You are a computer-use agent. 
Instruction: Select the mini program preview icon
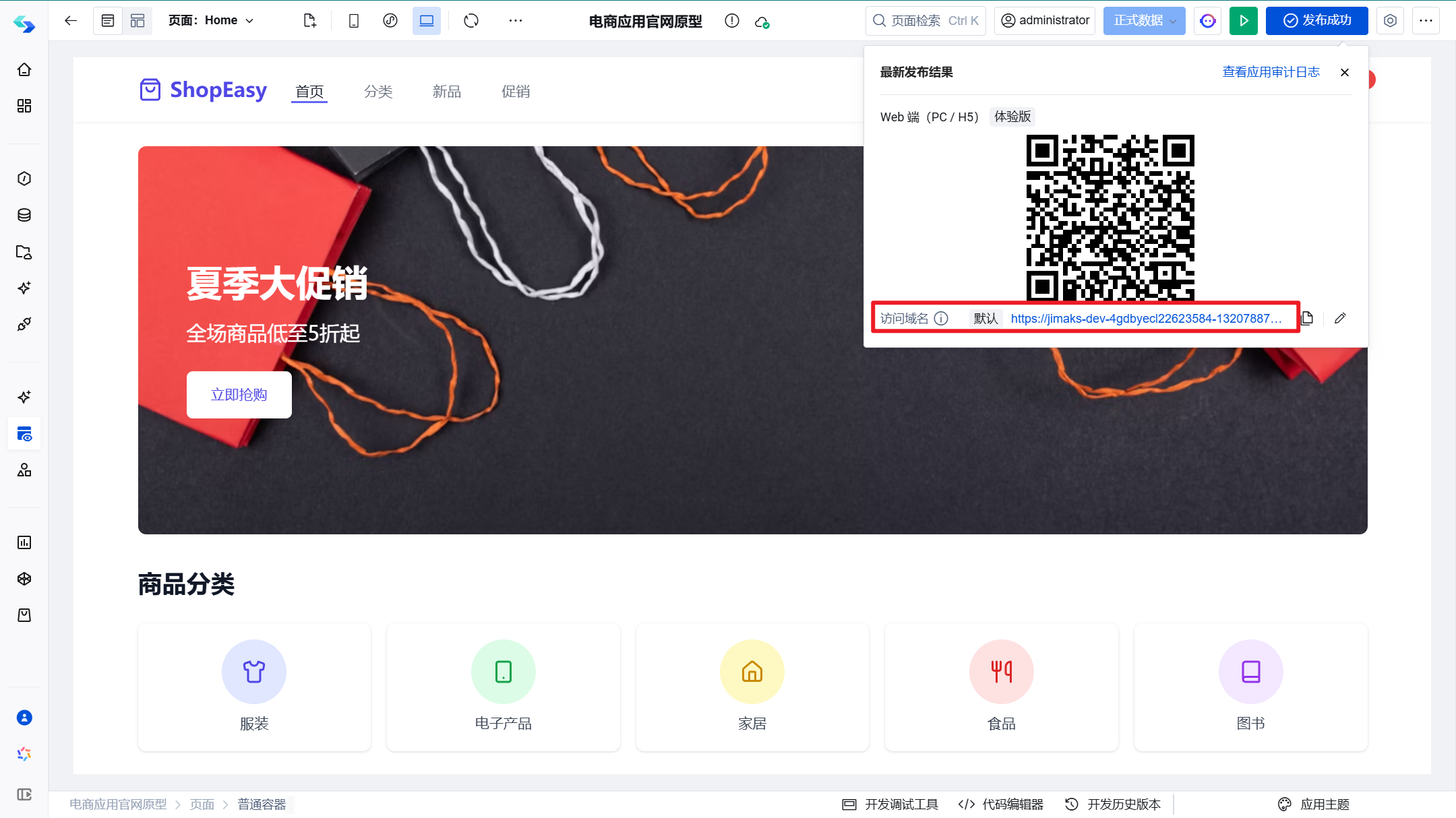pos(390,20)
